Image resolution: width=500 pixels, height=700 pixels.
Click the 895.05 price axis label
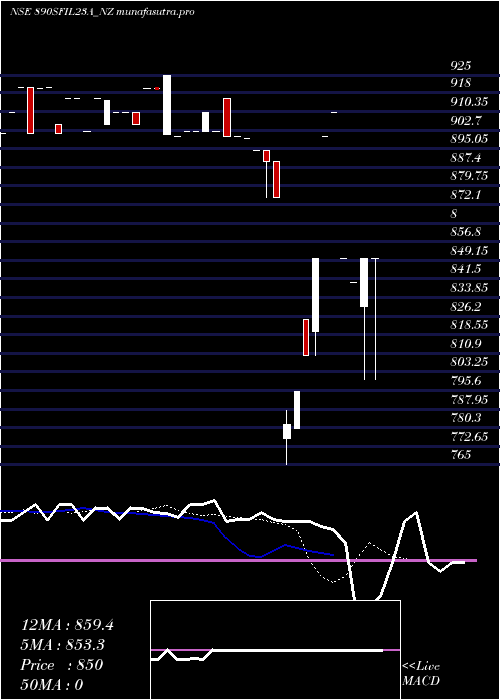tap(469, 139)
